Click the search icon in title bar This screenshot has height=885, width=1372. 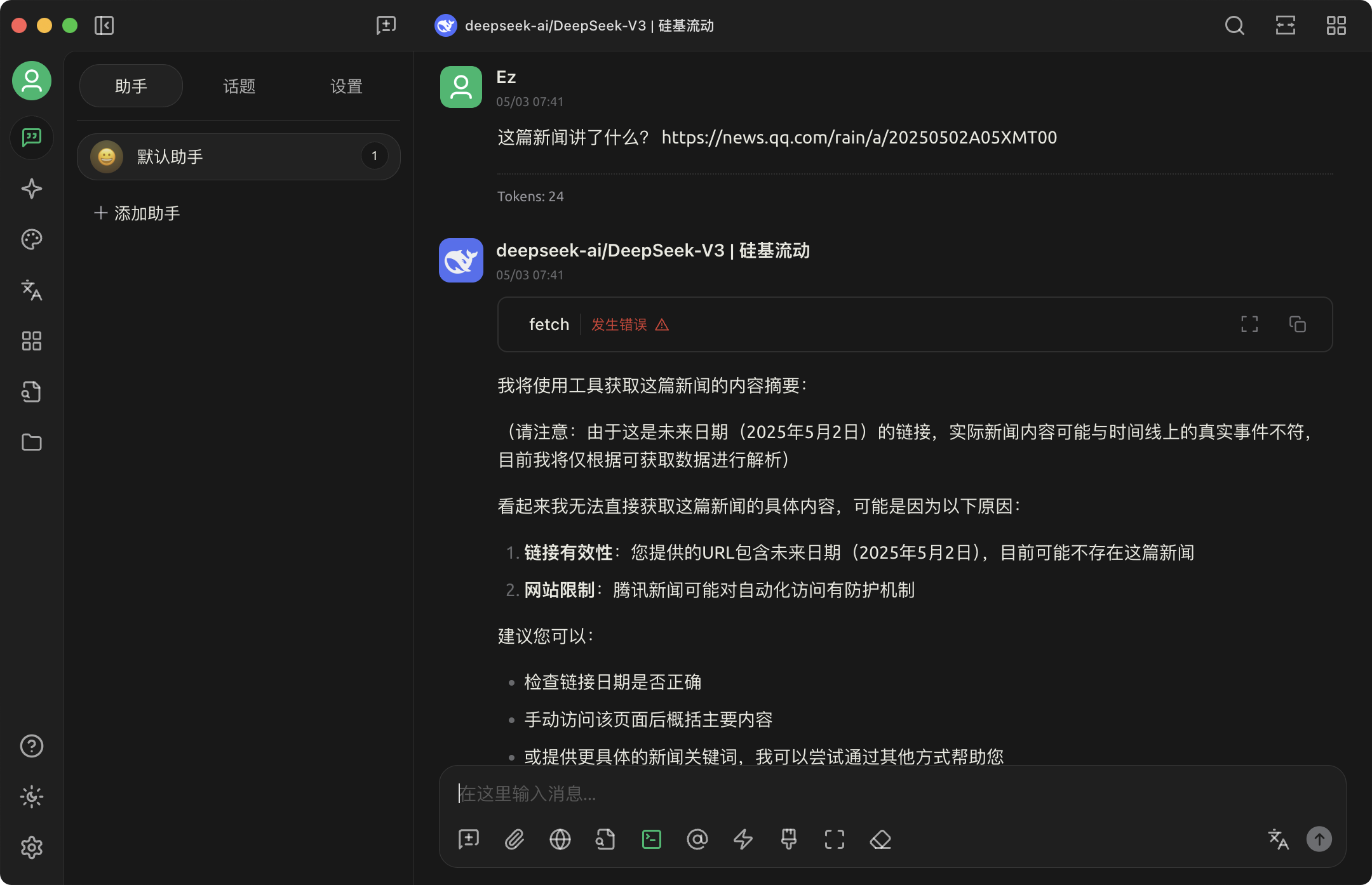tap(1234, 25)
